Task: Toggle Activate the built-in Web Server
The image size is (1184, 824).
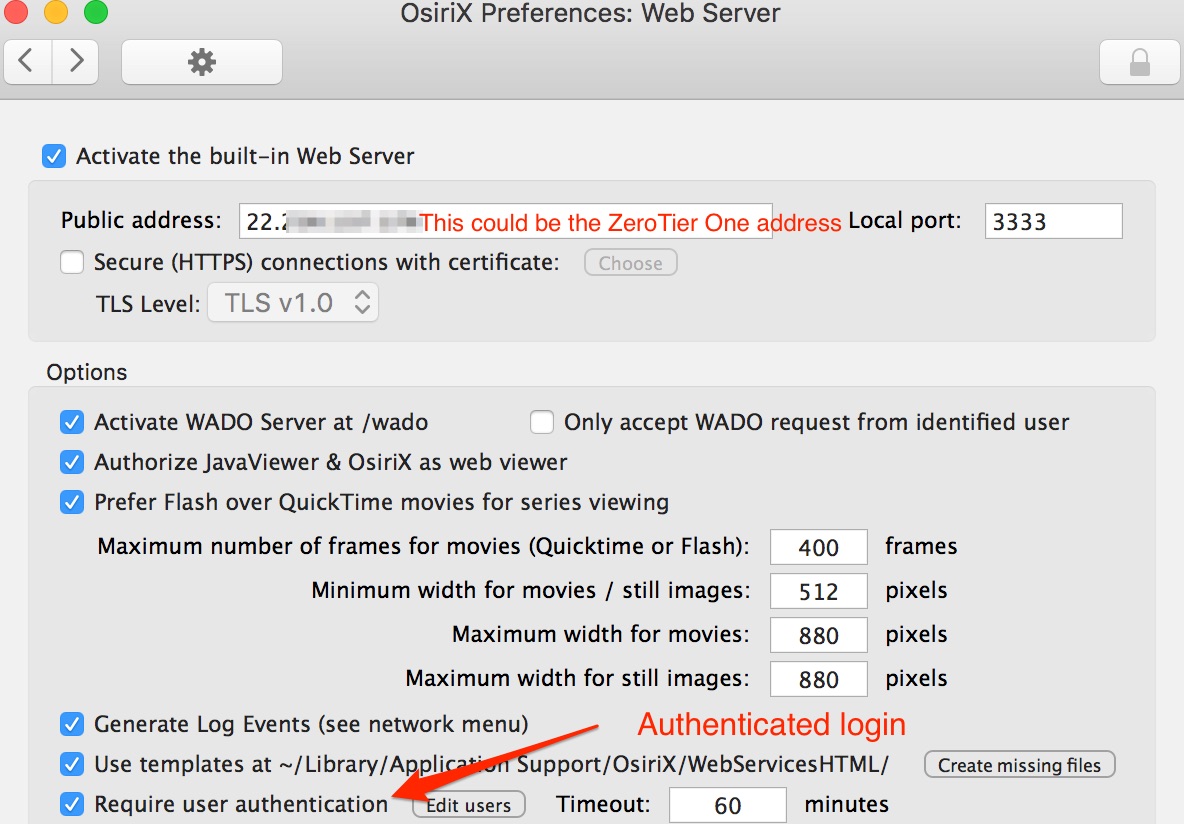Action: (54, 156)
